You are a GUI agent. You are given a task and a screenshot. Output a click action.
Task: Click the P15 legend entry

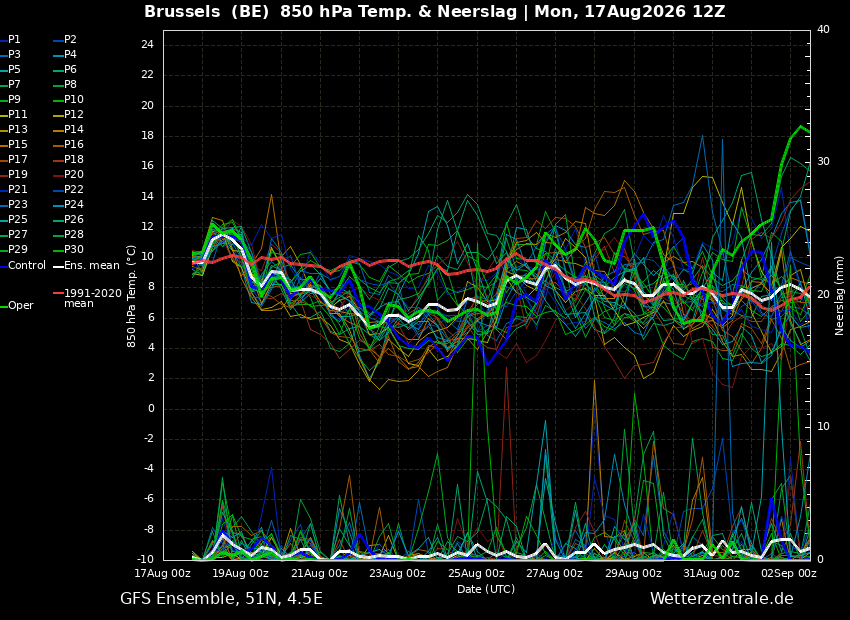pyautogui.click(x=14, y=144)
